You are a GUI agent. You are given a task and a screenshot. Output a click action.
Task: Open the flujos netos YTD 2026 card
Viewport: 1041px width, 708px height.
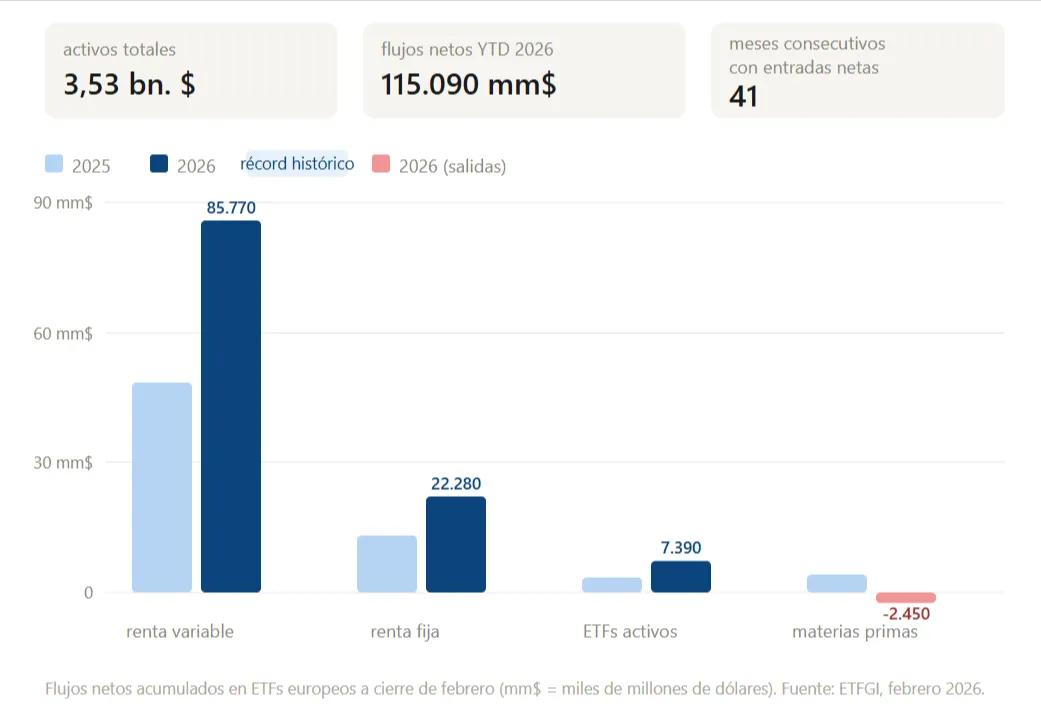pos(524,71)
